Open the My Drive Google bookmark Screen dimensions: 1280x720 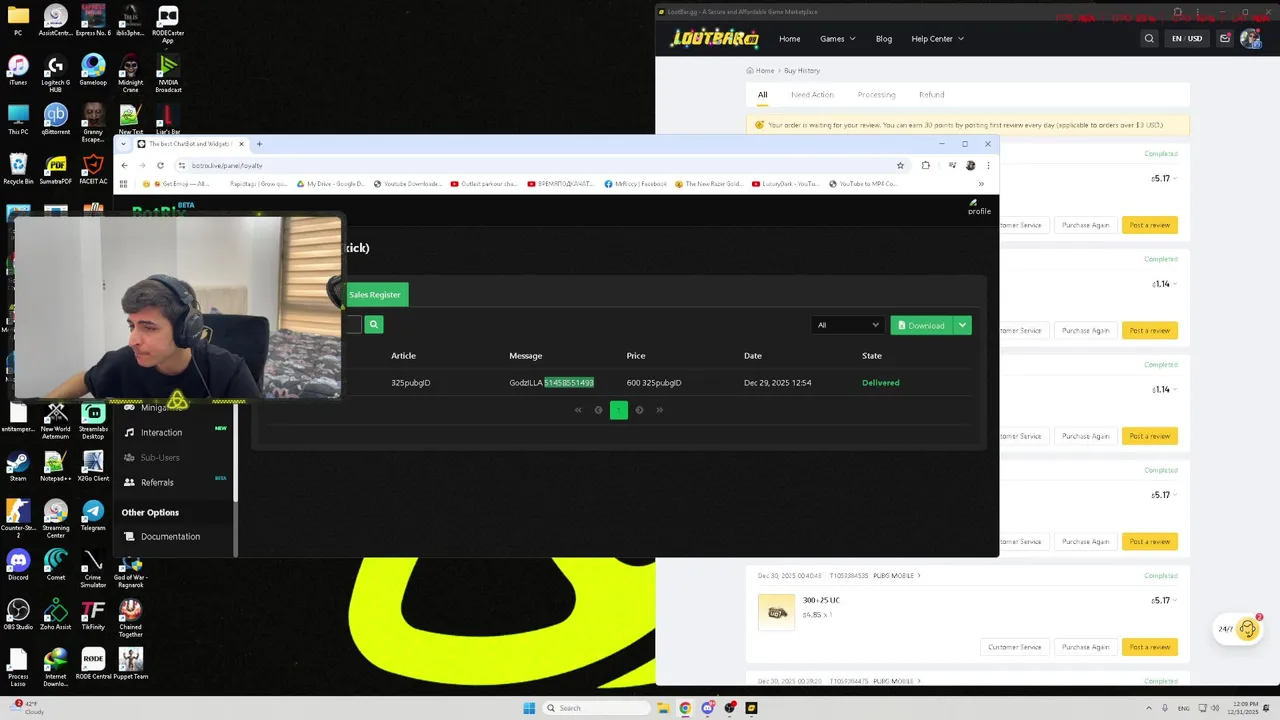(x=330, y=184)
